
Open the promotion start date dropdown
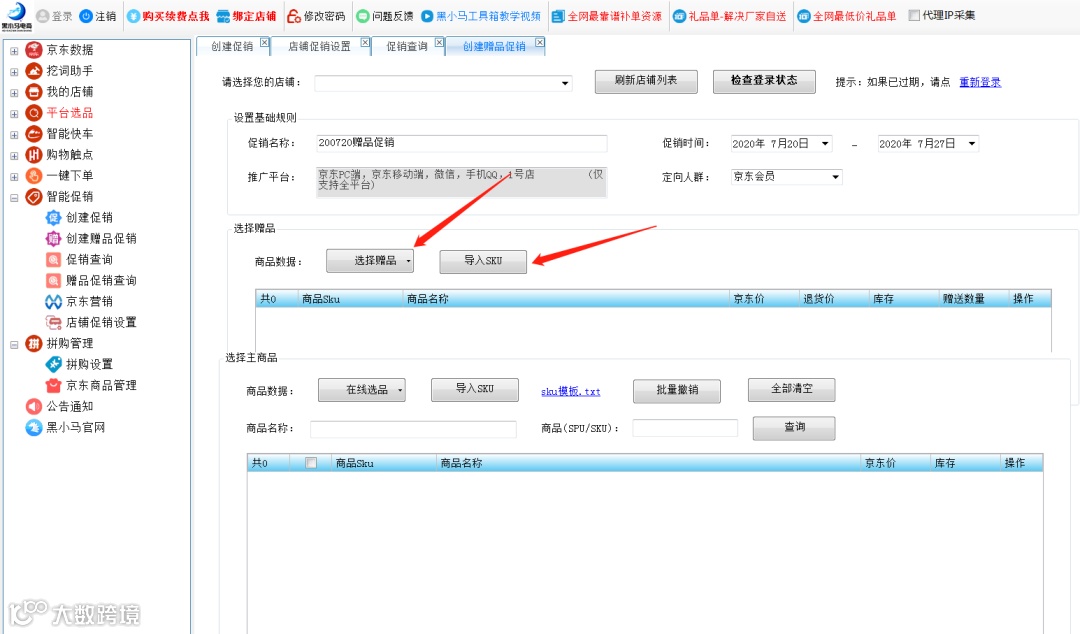(825, 143)
